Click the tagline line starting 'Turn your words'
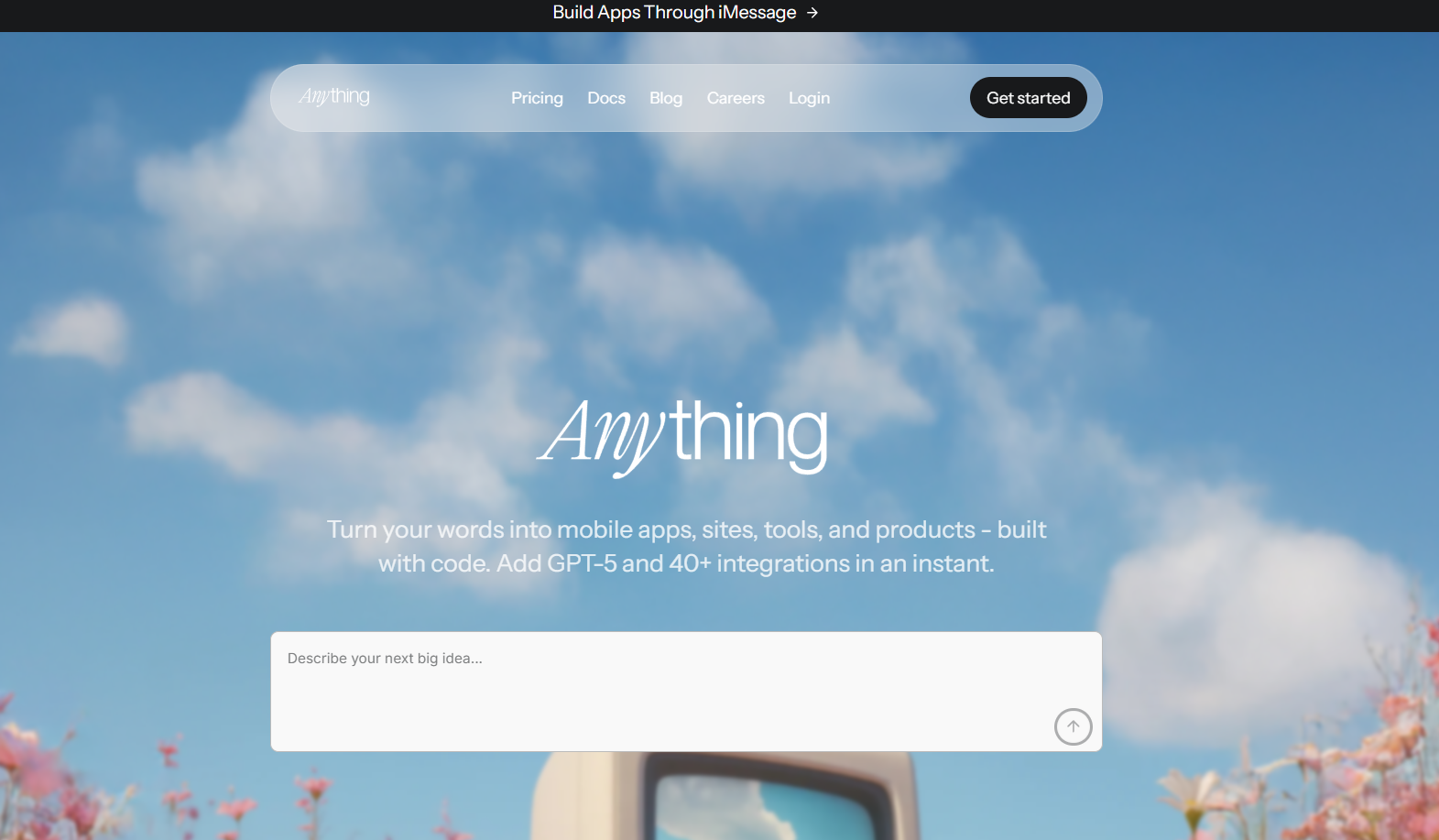1439x840 pixels. [686, 529]
